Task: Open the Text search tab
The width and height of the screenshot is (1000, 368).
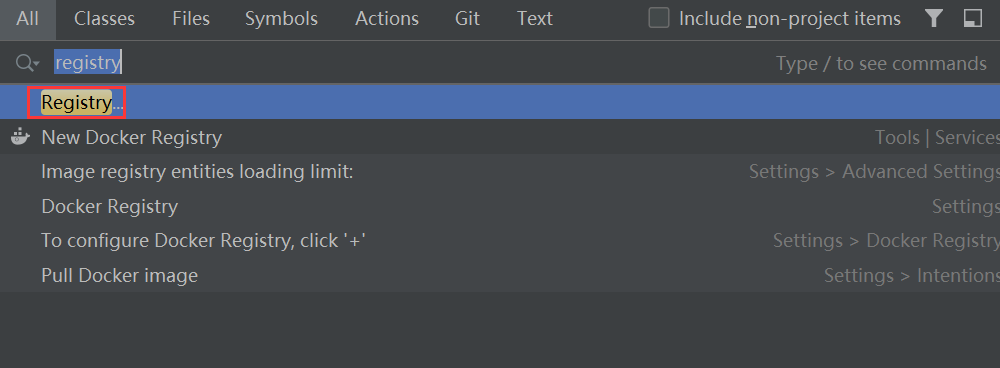Action: click(x=534, y=19)
